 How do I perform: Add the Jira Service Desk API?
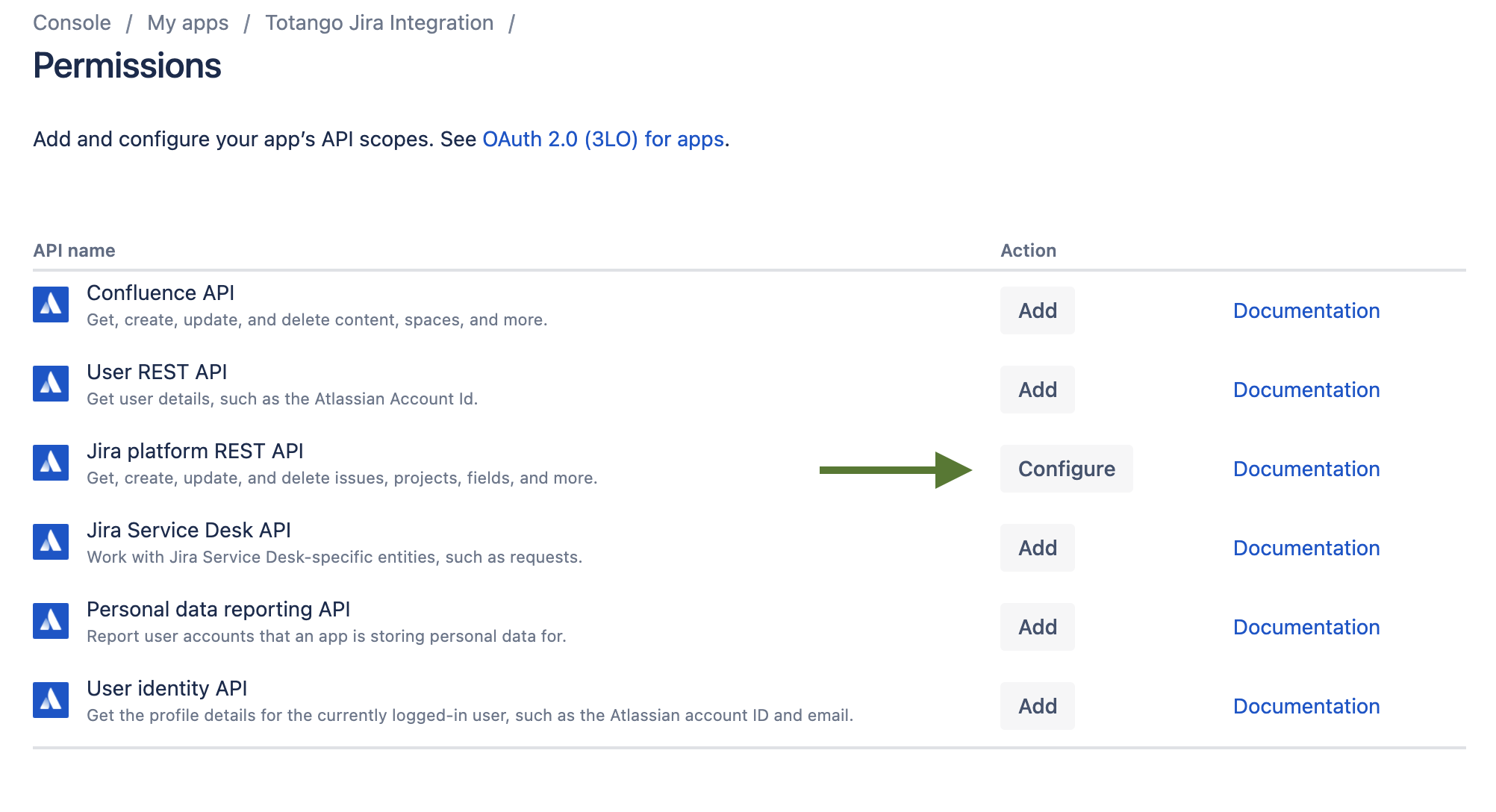point(1038,548)
